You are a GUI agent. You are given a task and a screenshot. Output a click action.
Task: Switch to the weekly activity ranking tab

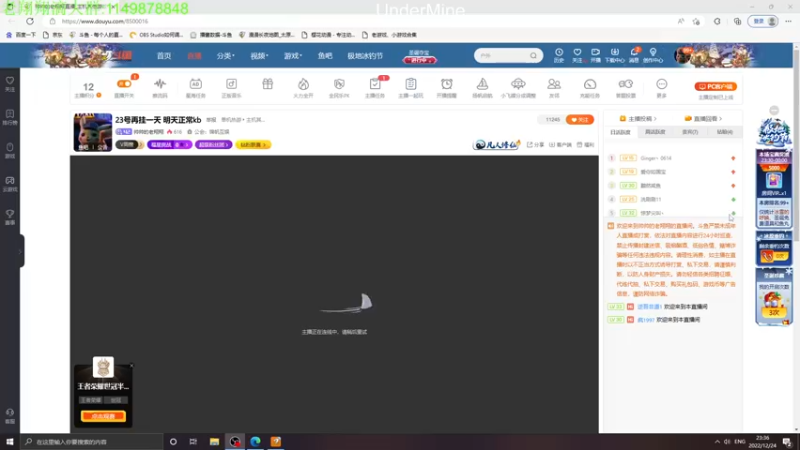(x=655, y=132)
